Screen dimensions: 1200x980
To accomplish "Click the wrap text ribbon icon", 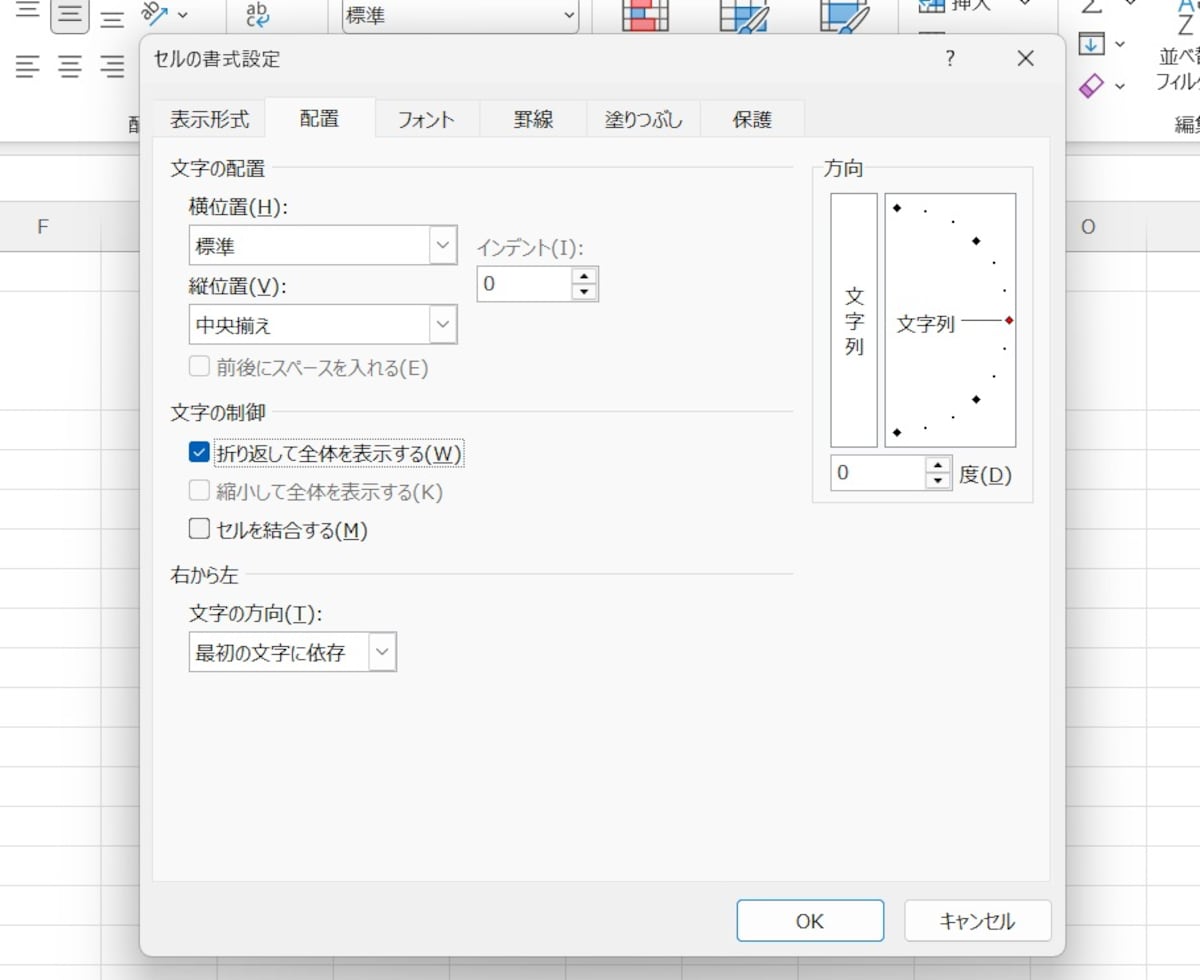I will (x=255, y=12).
